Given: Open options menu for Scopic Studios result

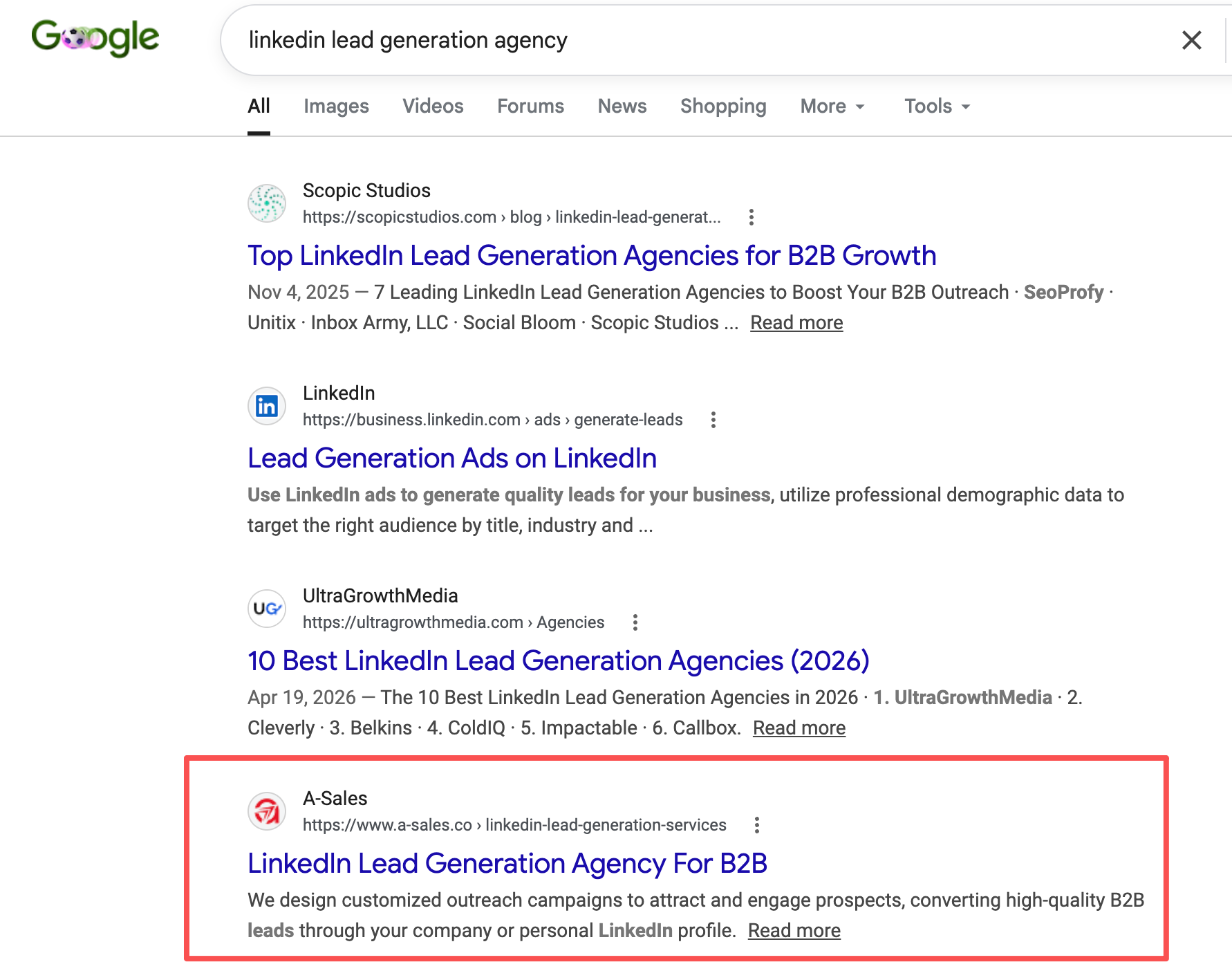Looking at the screenshot, I should (751, 217).
